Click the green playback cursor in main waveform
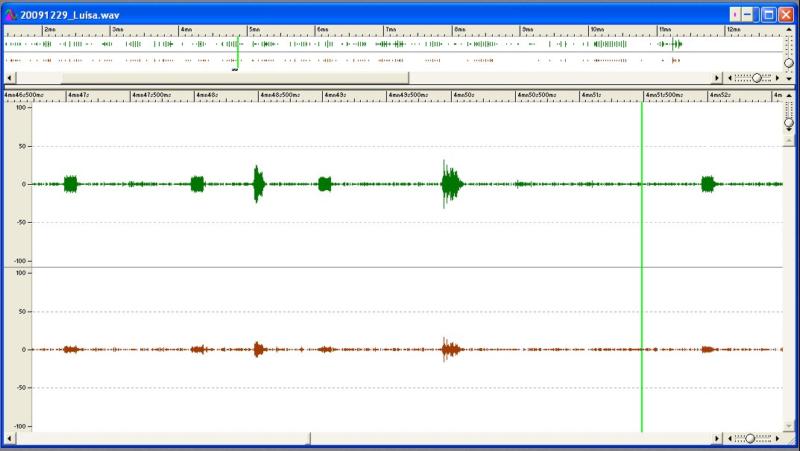This screenshot has width=800, height=451. pyautogui.click(x=642, y=267)
